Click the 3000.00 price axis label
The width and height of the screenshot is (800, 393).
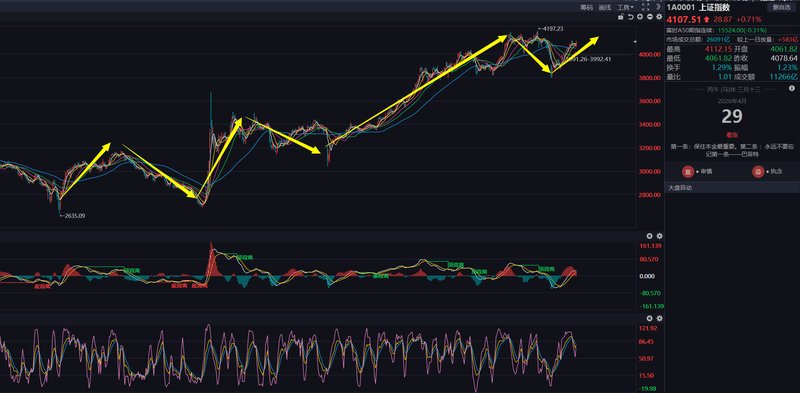(650, 172)
